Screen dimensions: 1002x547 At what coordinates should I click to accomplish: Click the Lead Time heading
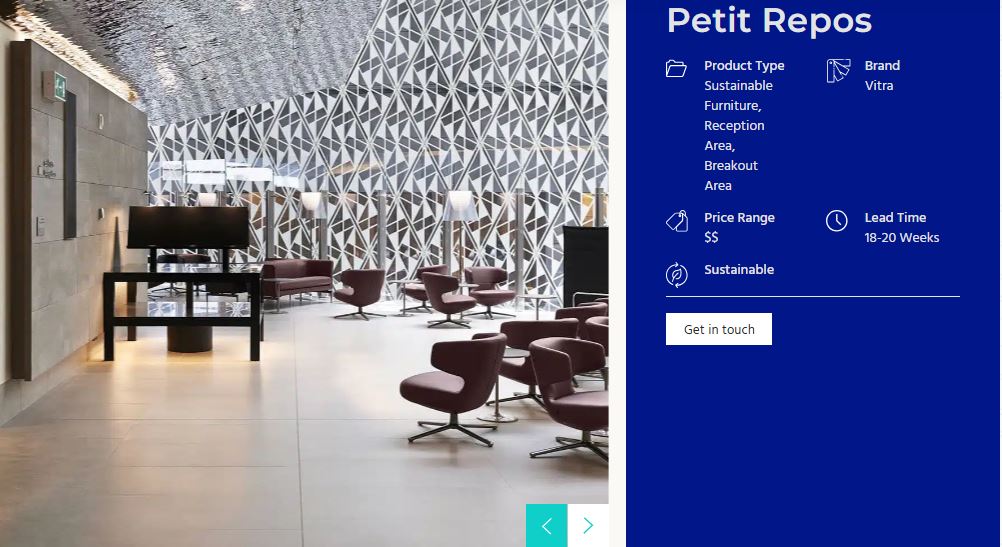[895, 218]
